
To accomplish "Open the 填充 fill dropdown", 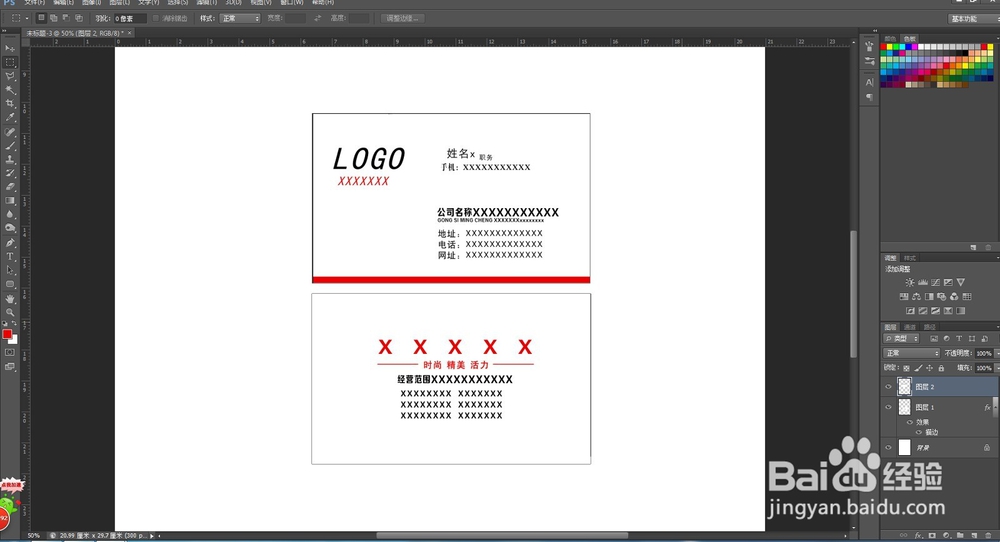I will point(997,368).
